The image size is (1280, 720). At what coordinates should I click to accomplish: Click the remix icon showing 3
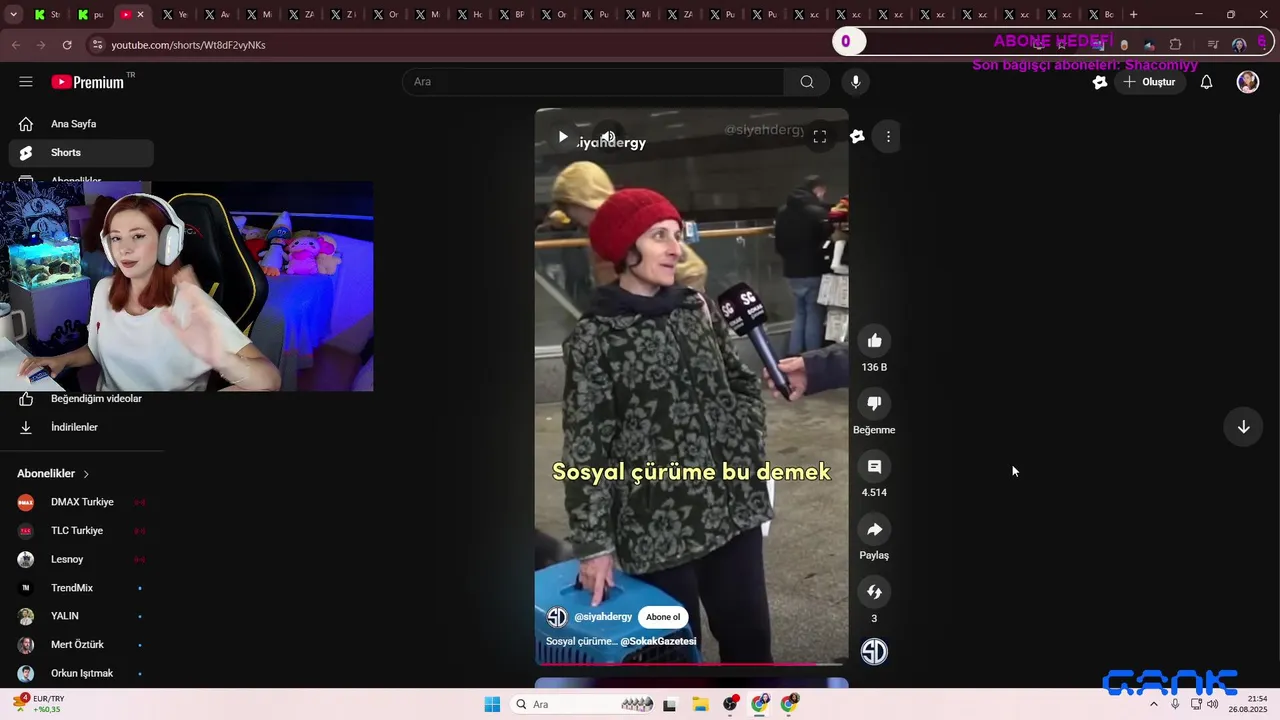(x=874, y=592)
